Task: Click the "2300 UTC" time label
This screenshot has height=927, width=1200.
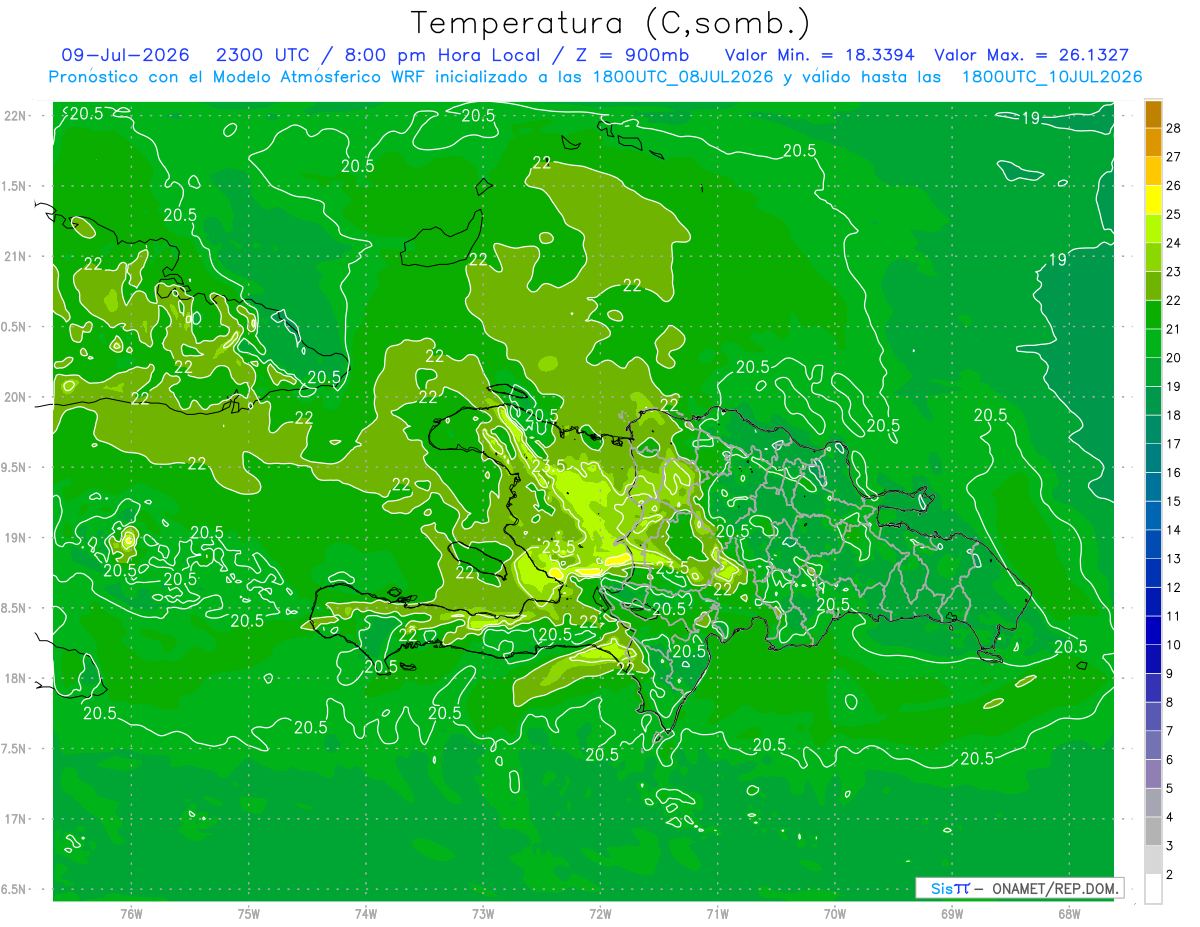Action: 263,55
